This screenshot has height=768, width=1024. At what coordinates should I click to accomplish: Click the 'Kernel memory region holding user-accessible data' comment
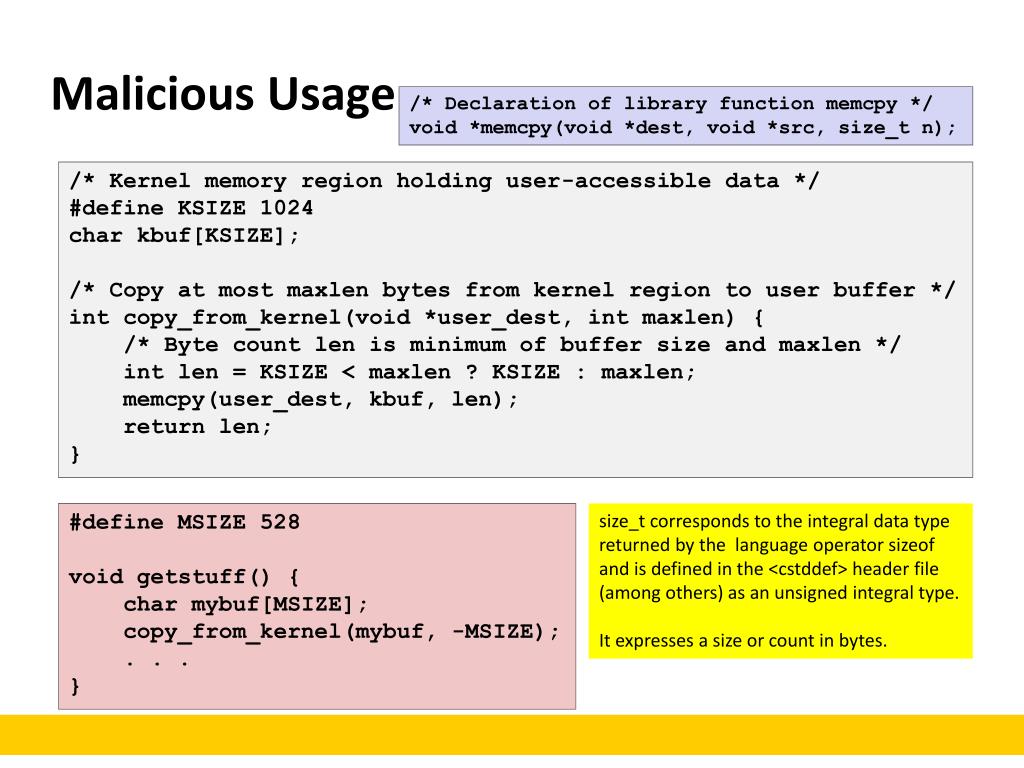444,181
